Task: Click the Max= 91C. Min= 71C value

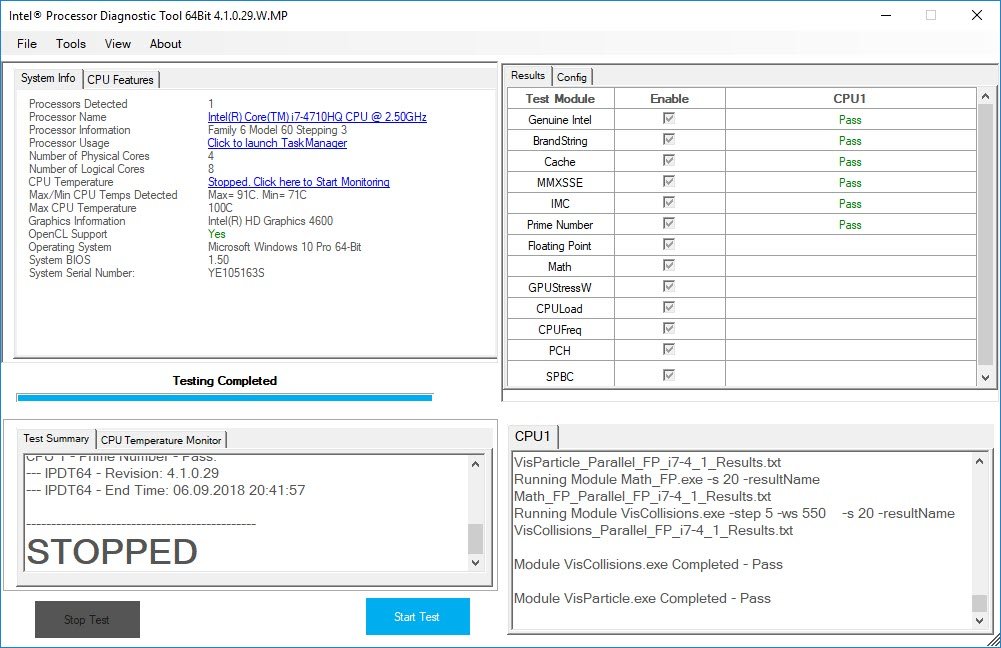Action: 257,195
